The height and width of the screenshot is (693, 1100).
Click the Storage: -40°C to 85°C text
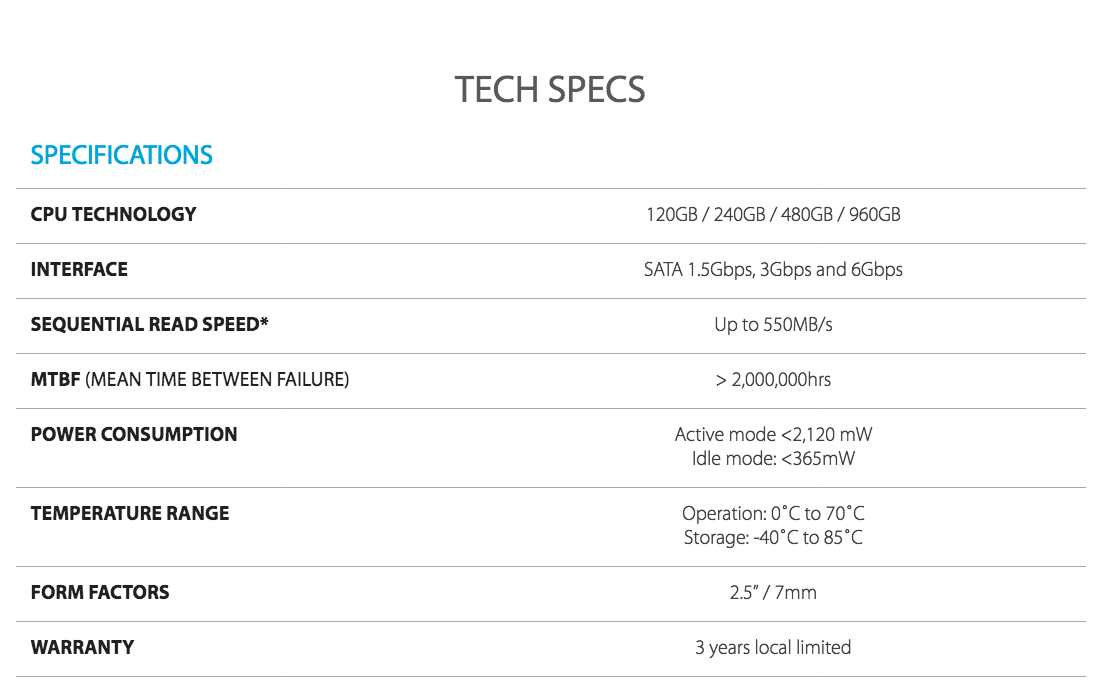click(773, 537)
